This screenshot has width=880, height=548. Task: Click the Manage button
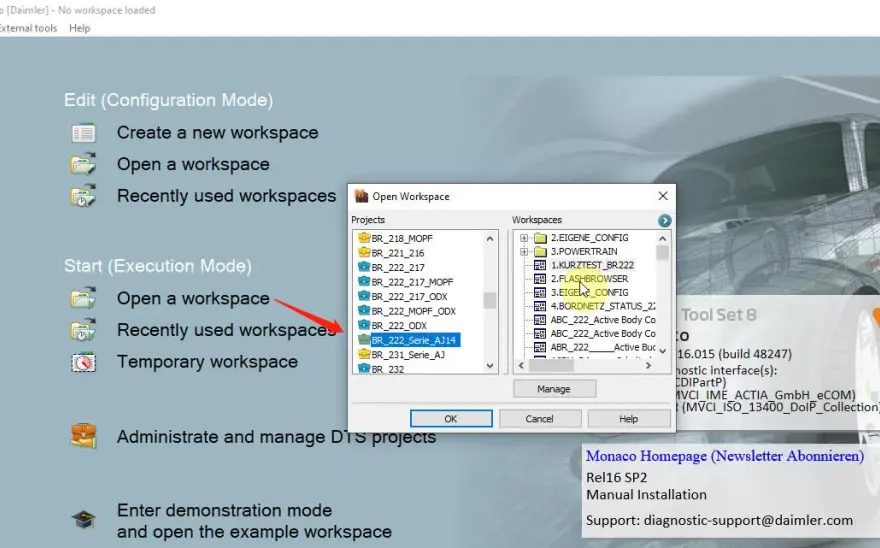(x=554, y=389)
